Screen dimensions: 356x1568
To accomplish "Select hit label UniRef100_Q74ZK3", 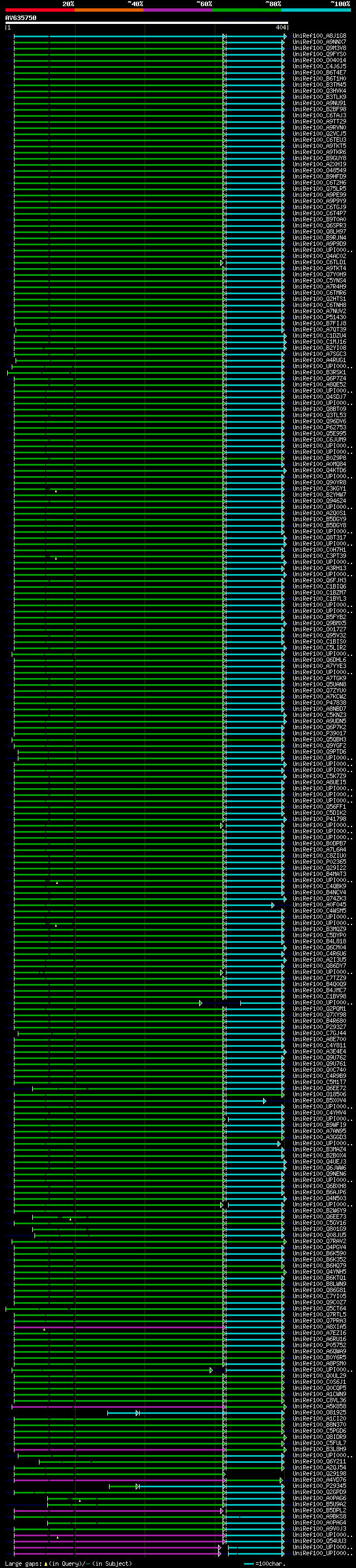I will coord(319,898).
